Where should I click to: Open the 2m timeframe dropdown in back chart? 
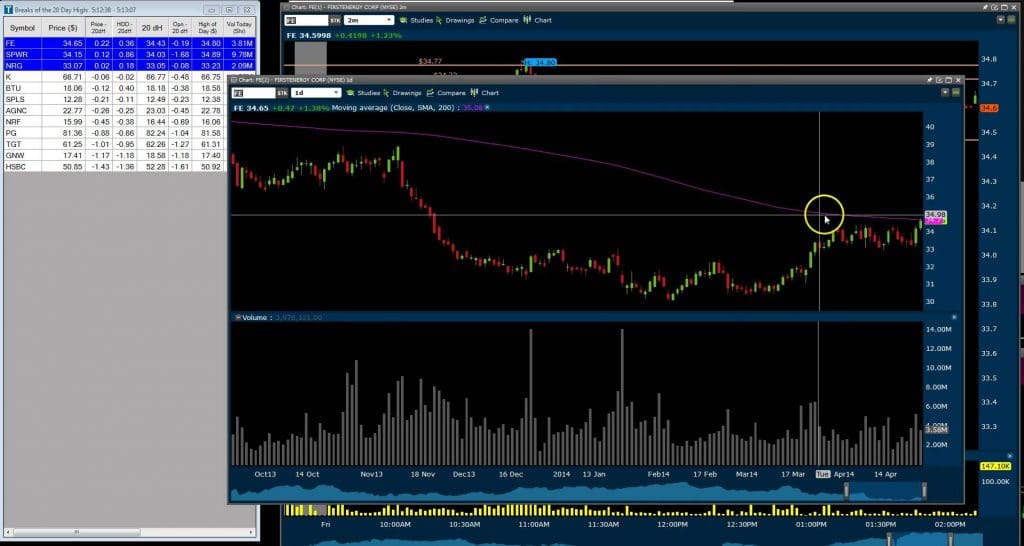(369, 20)
